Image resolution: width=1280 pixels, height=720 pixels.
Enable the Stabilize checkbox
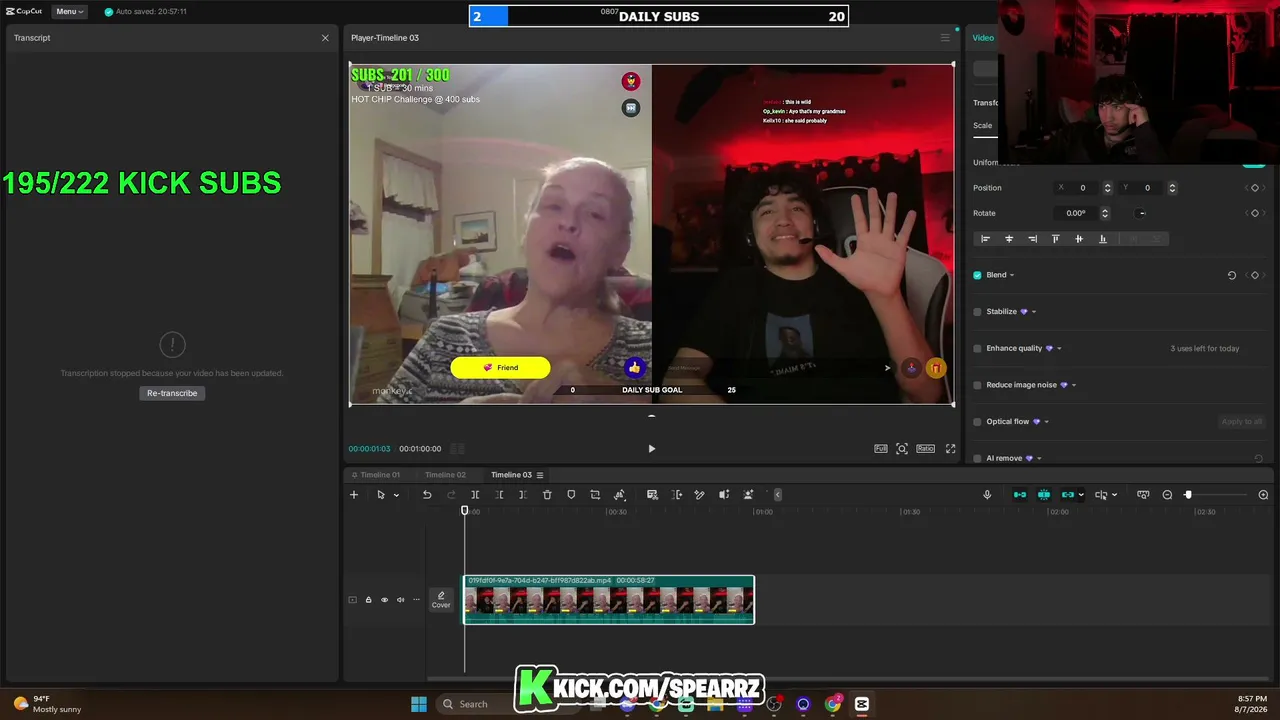pos(978,312)
